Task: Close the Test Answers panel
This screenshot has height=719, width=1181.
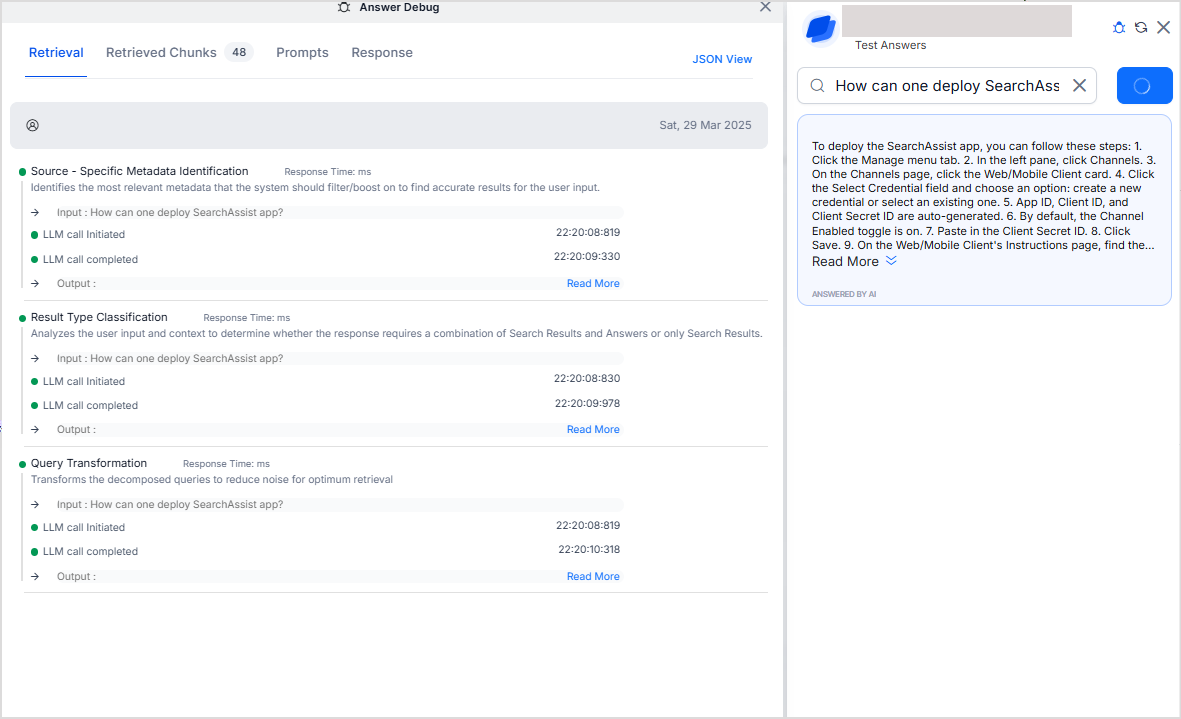Action: pyautogui.click(x=1163, y=28)
